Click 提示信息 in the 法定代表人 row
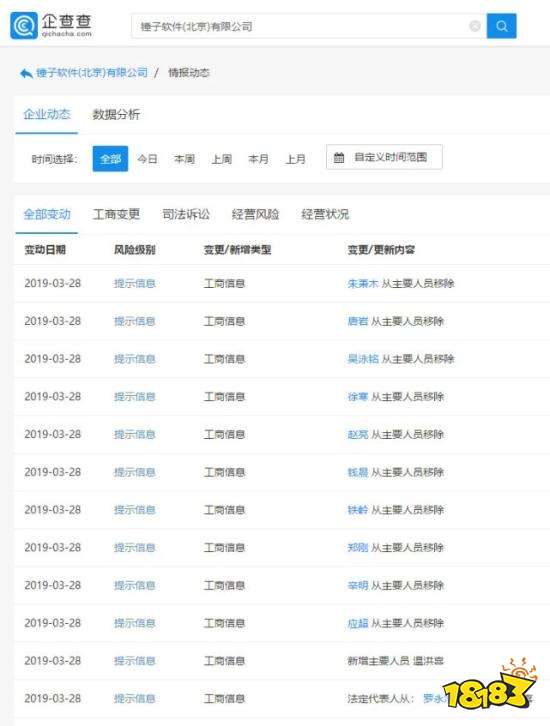 (135, 698)
